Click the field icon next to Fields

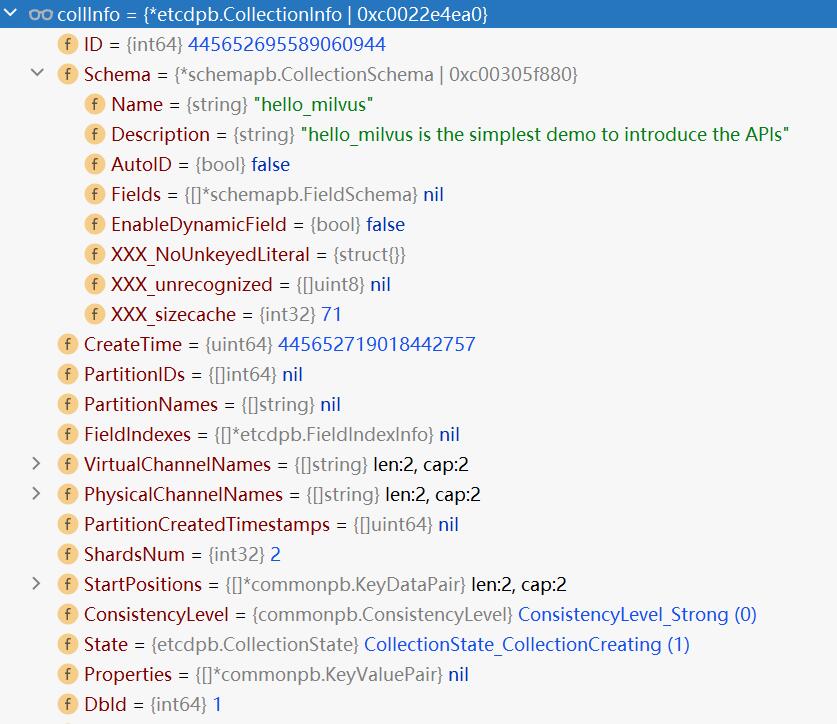point(95,194)
